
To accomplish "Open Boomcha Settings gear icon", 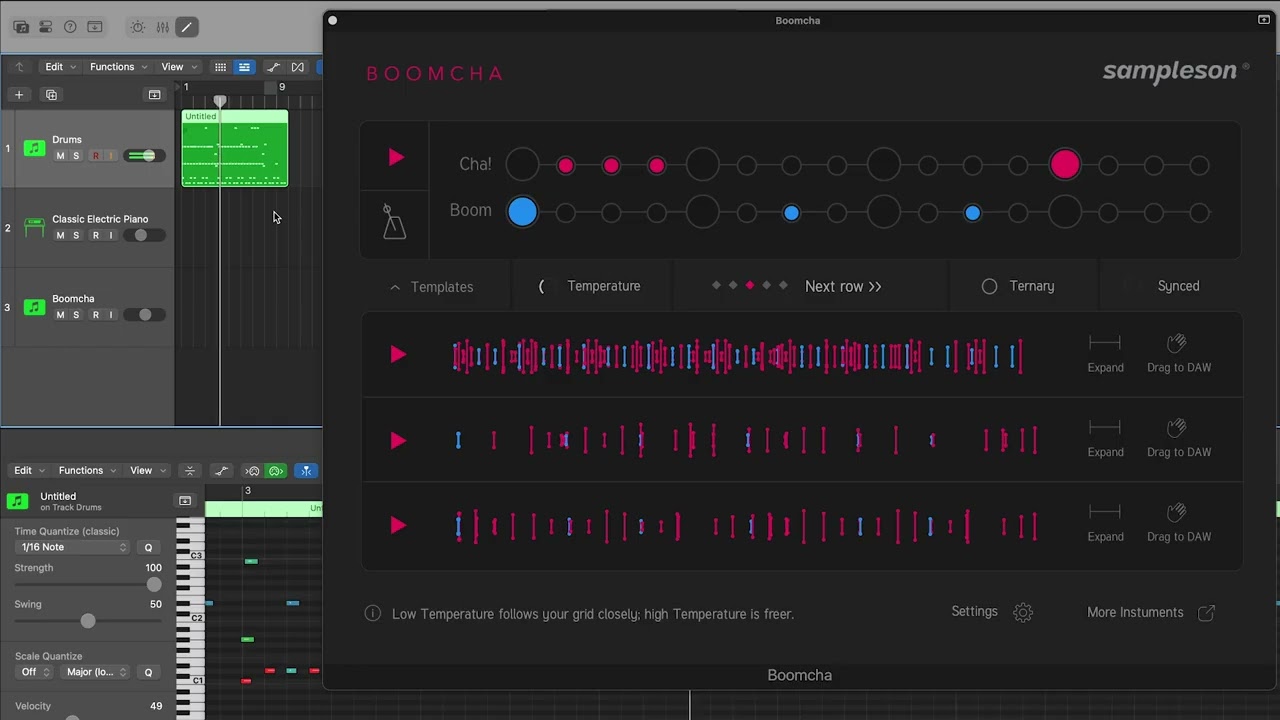I will pyautogui.click(x=1022, y=613).
